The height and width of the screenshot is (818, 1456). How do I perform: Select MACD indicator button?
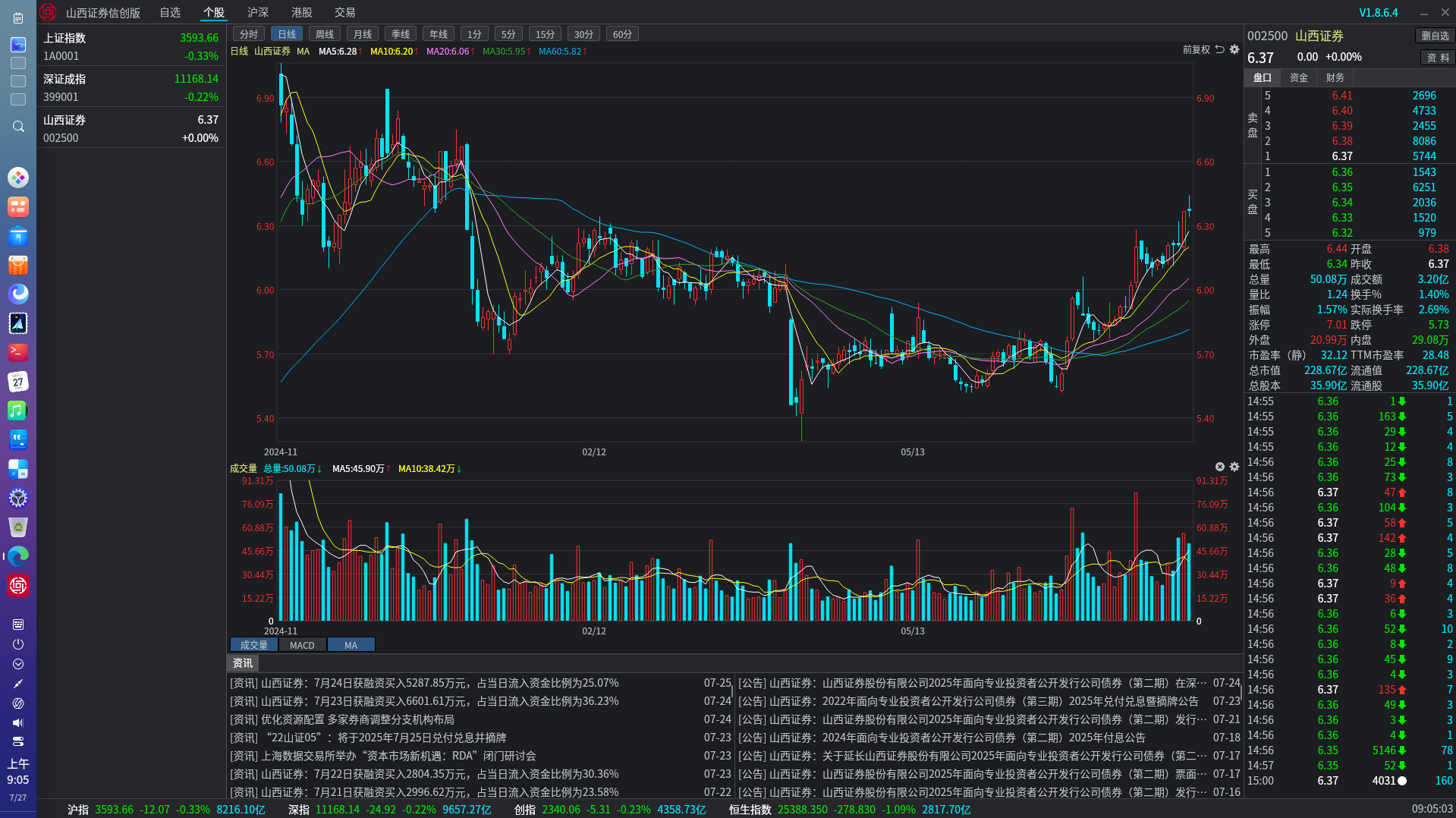coord(302,645)
